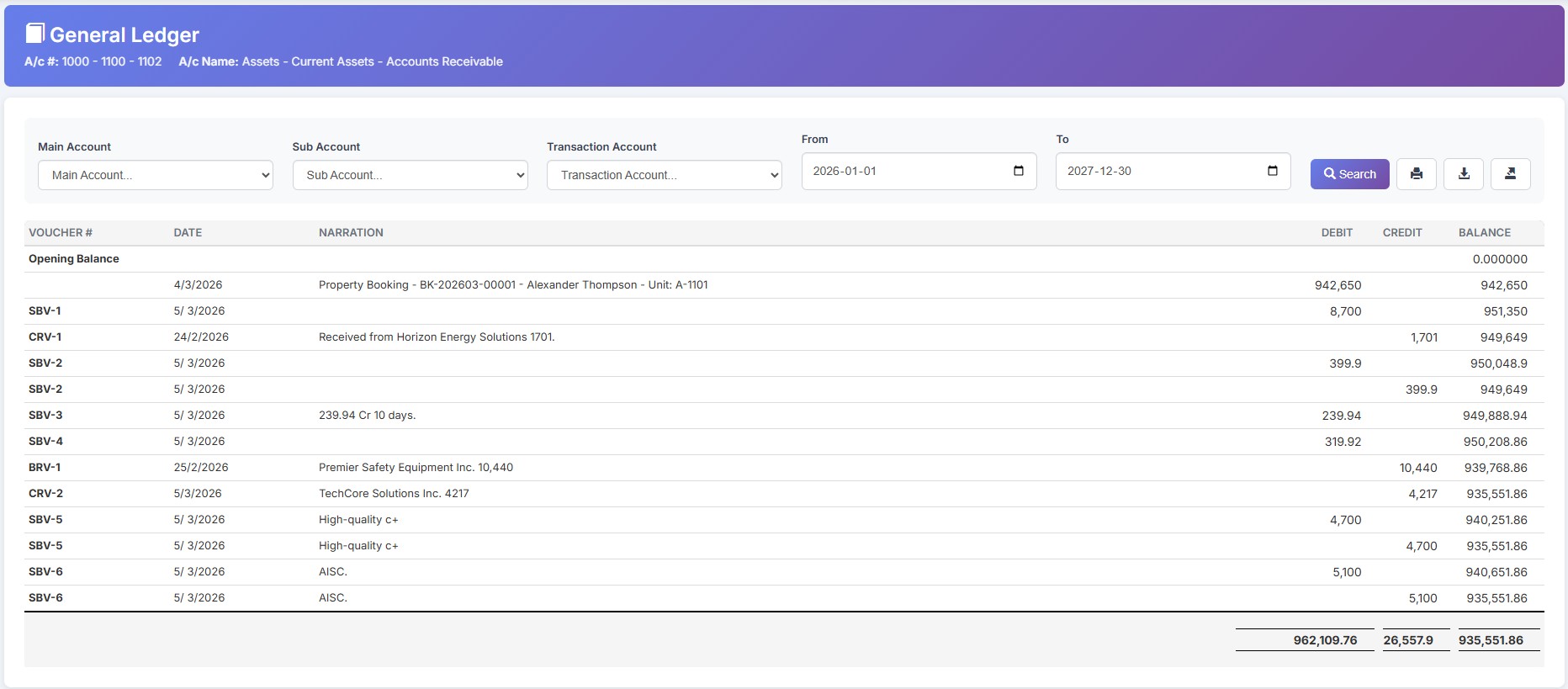The image size is (1568, 689).
Task: Open the From date calendar picker icon
Action: point(1019,171)
